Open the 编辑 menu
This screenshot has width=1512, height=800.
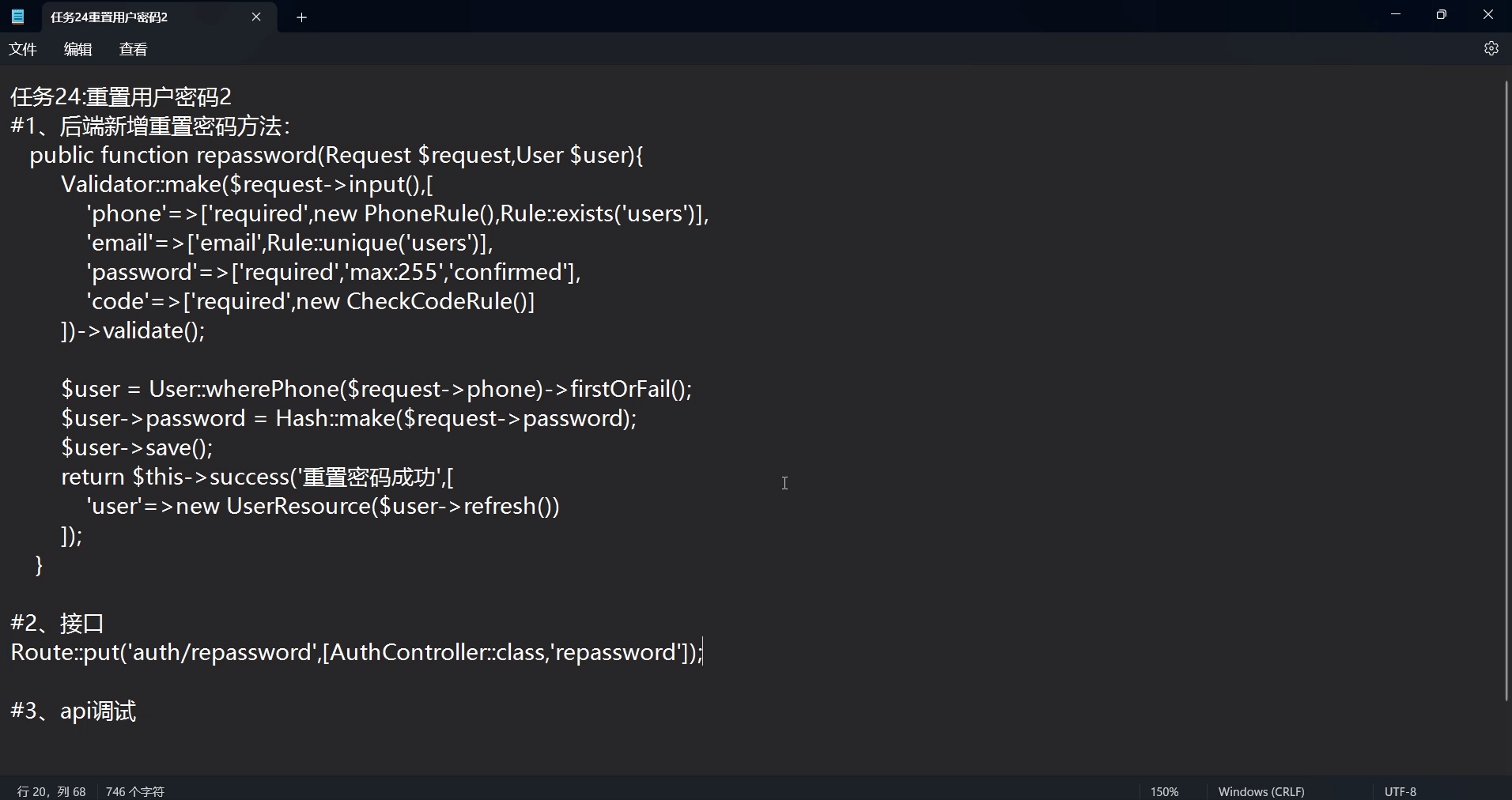(x=77, y=50)
